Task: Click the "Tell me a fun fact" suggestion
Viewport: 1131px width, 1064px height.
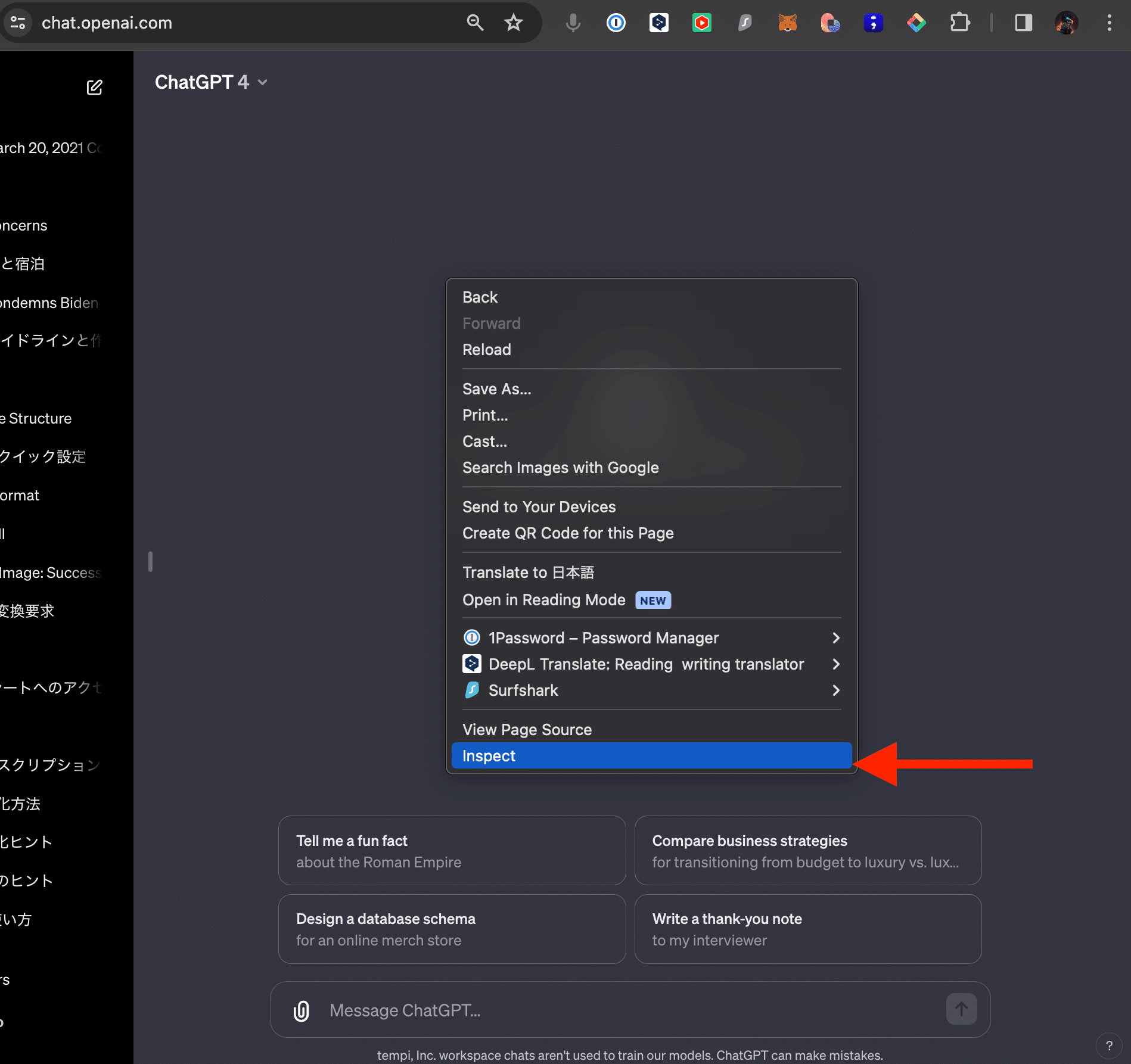Action: [452, 851]
